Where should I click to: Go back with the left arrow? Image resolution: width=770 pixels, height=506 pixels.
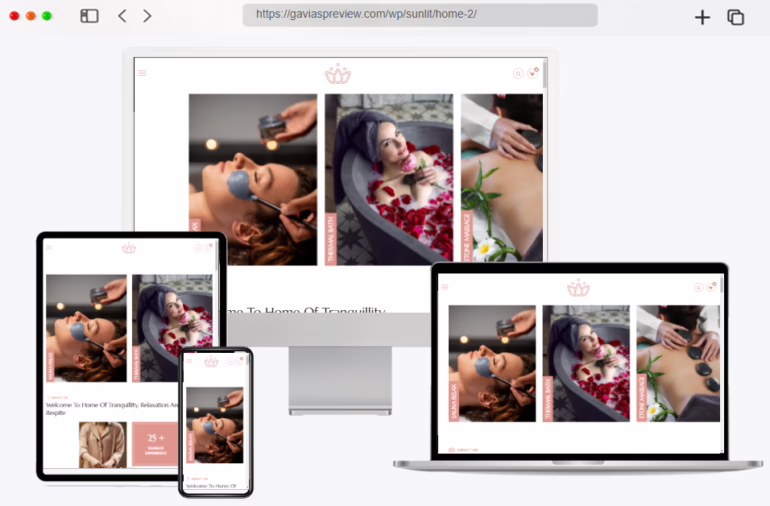coord(122,16)
